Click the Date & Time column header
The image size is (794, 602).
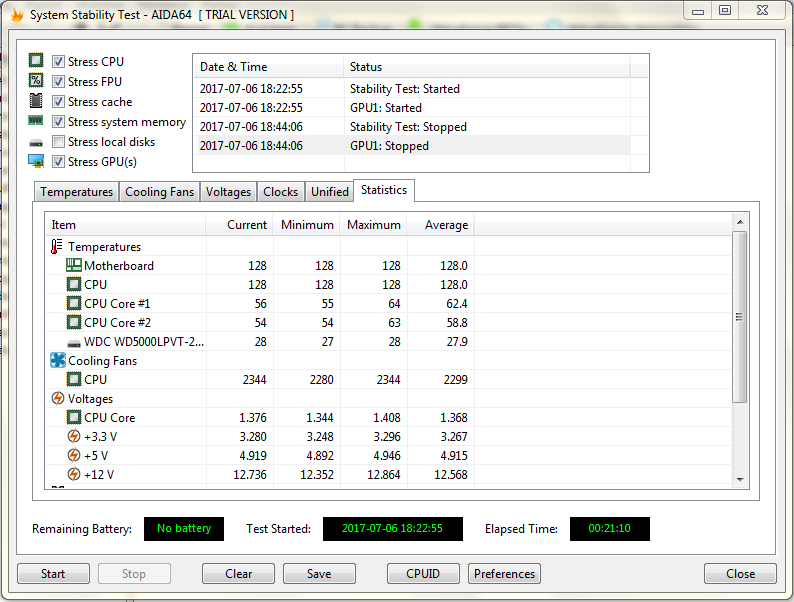click(x=268, y=67)
